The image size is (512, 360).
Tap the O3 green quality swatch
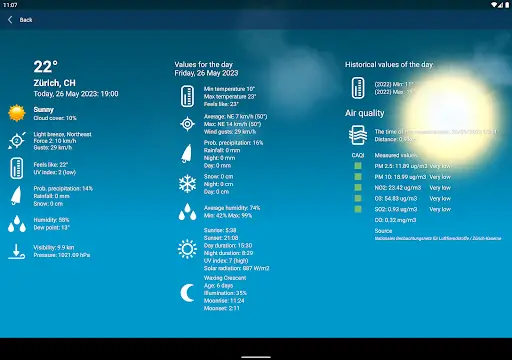point(358,198)
